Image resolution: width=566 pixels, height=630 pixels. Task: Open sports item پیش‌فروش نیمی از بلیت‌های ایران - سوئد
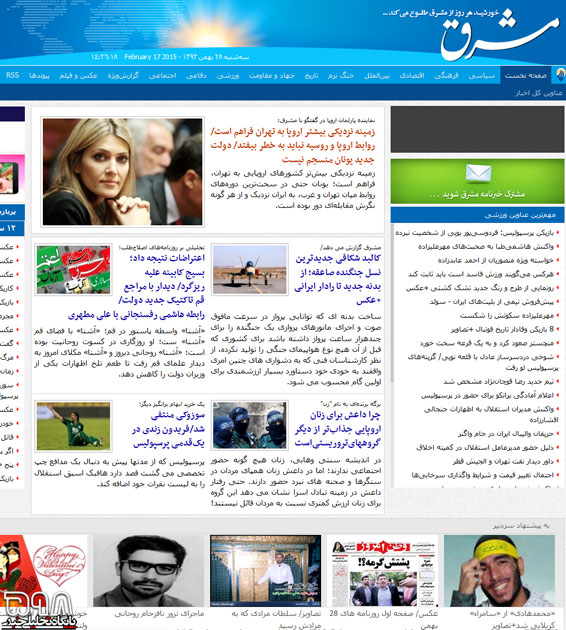[x=491, y=301]
